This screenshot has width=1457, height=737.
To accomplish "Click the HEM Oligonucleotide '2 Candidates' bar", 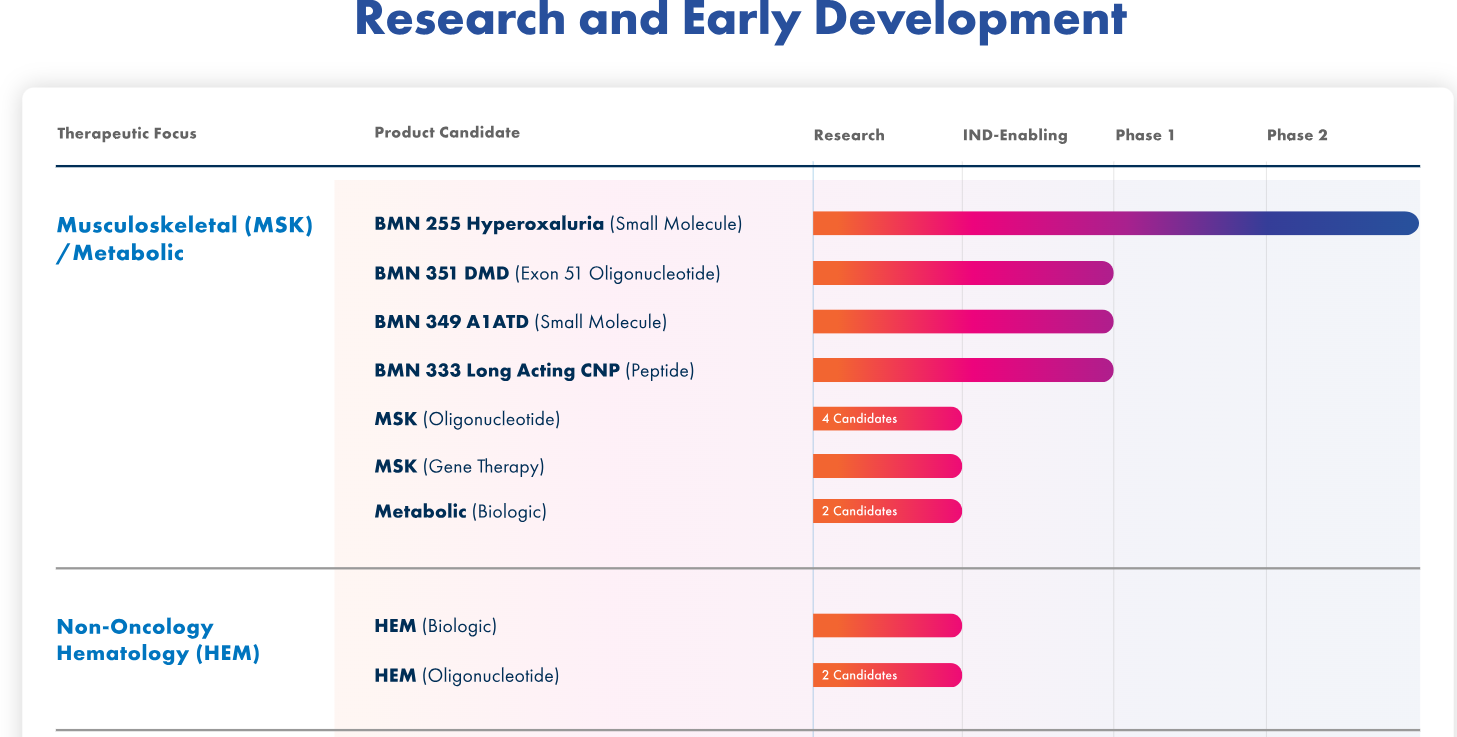I will tap(887, 675).
